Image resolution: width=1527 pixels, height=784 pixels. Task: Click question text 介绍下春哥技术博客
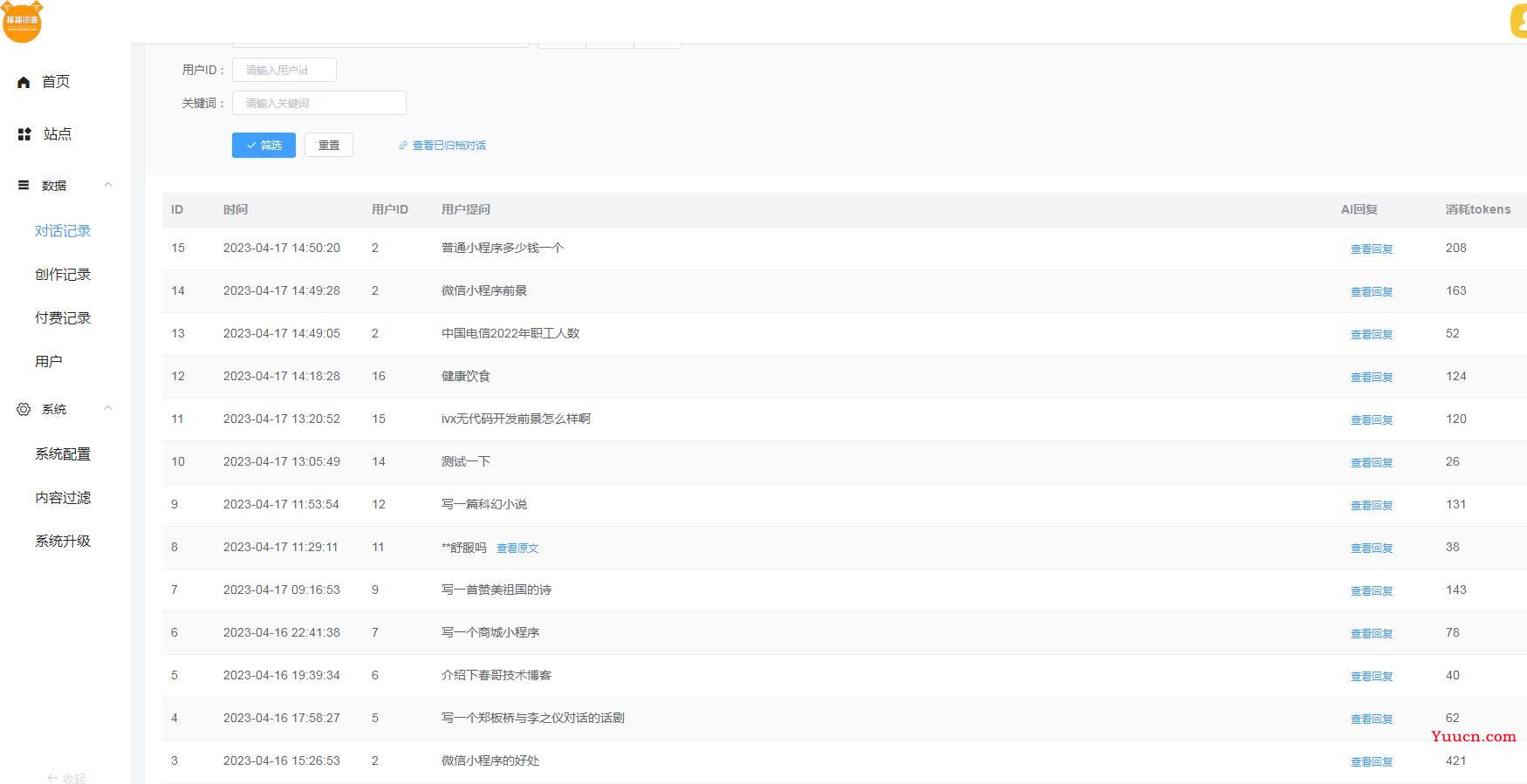pos(496,675)
